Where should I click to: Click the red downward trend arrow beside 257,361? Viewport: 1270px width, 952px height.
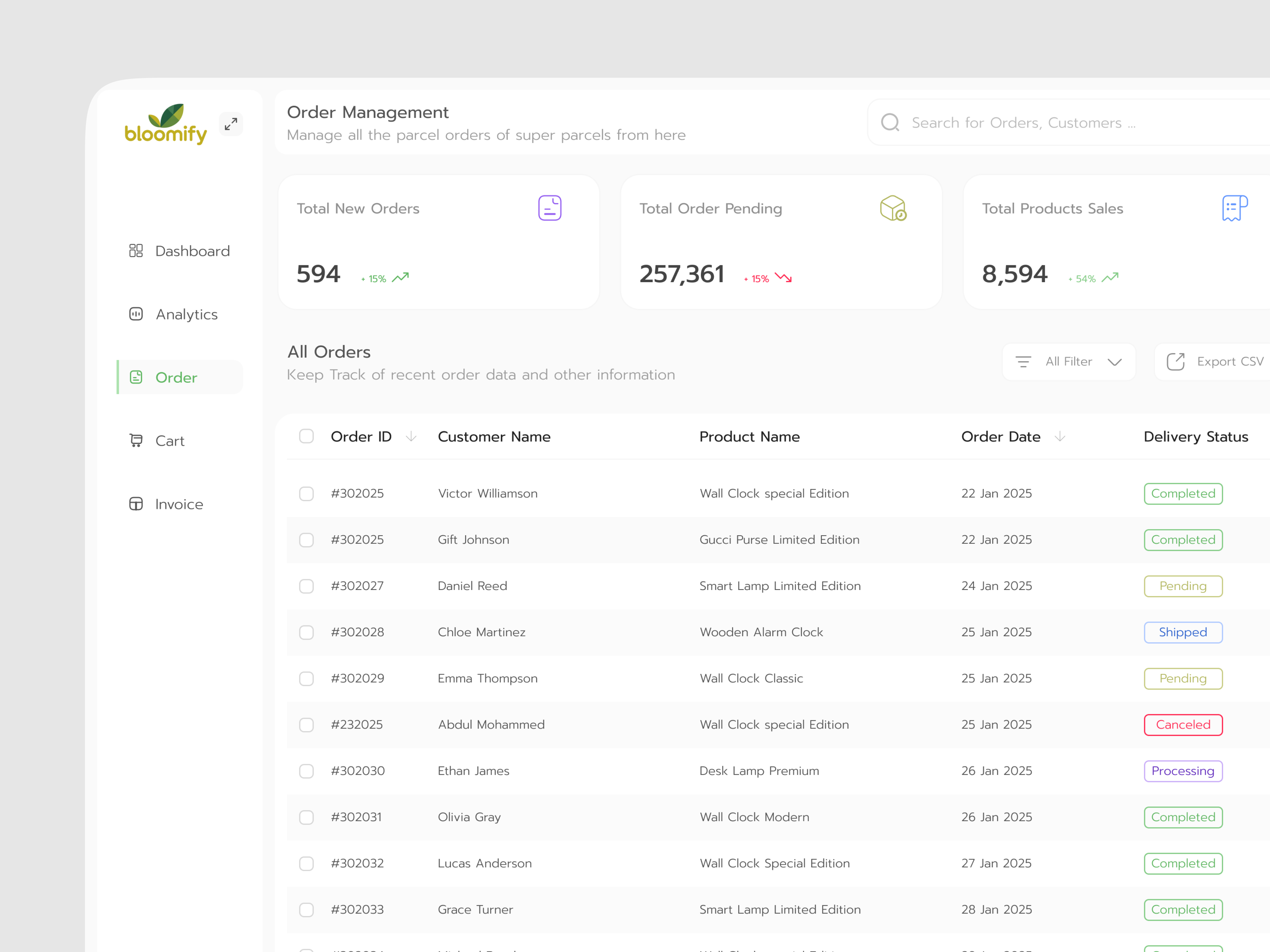(x=783, y=278)
